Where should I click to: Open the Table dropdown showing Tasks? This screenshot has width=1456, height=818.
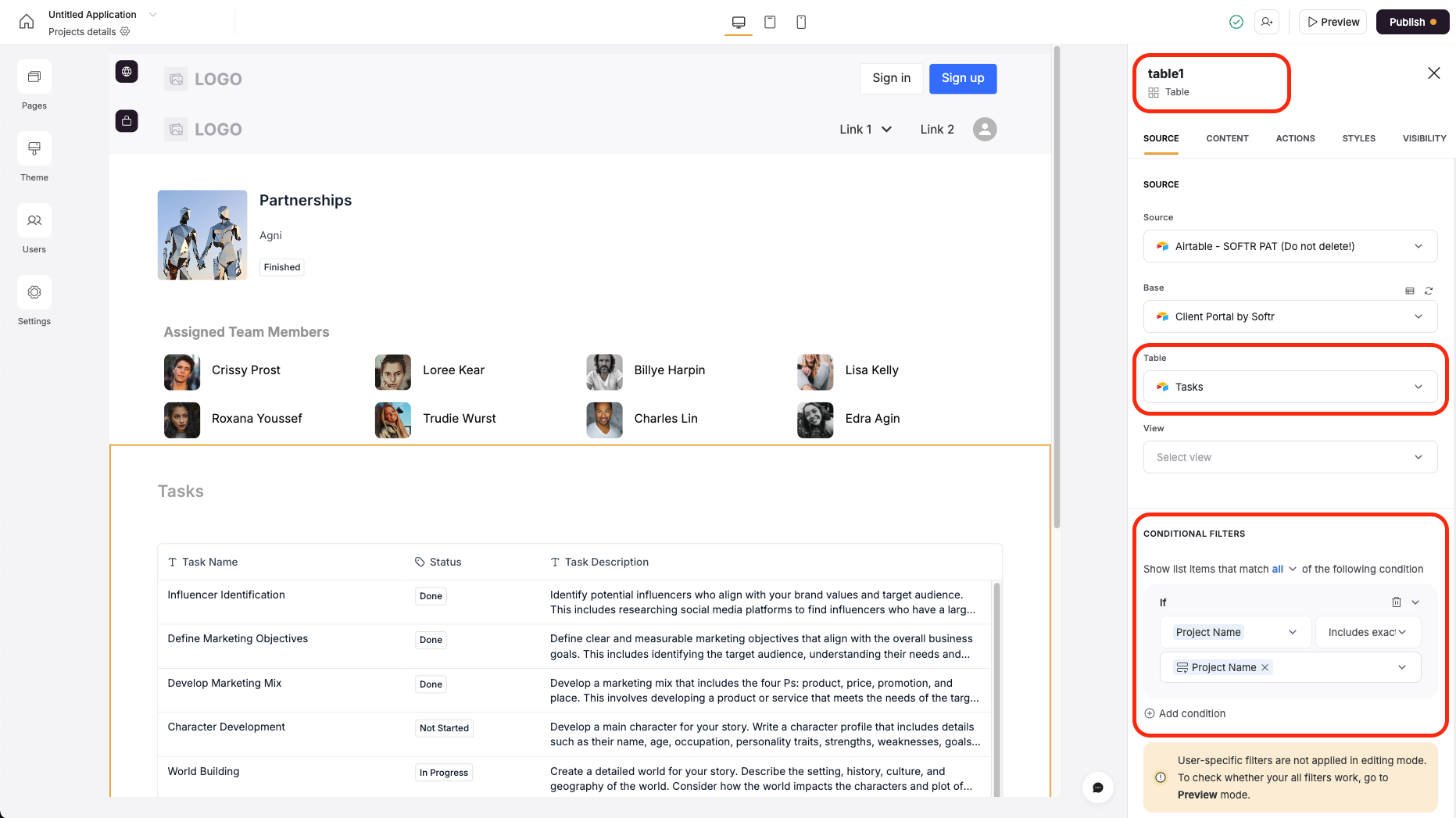click(x=1290, y=387)
